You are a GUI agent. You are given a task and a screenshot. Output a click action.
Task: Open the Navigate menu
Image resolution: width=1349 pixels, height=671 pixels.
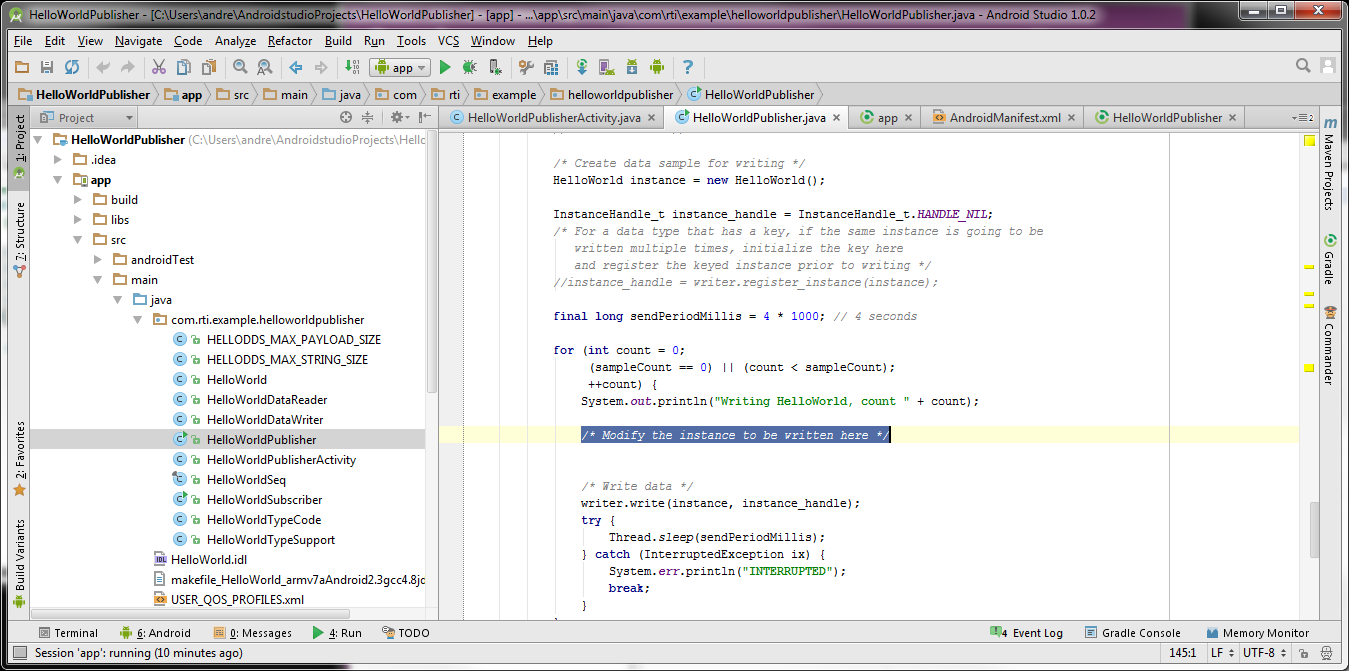point(138,41)
